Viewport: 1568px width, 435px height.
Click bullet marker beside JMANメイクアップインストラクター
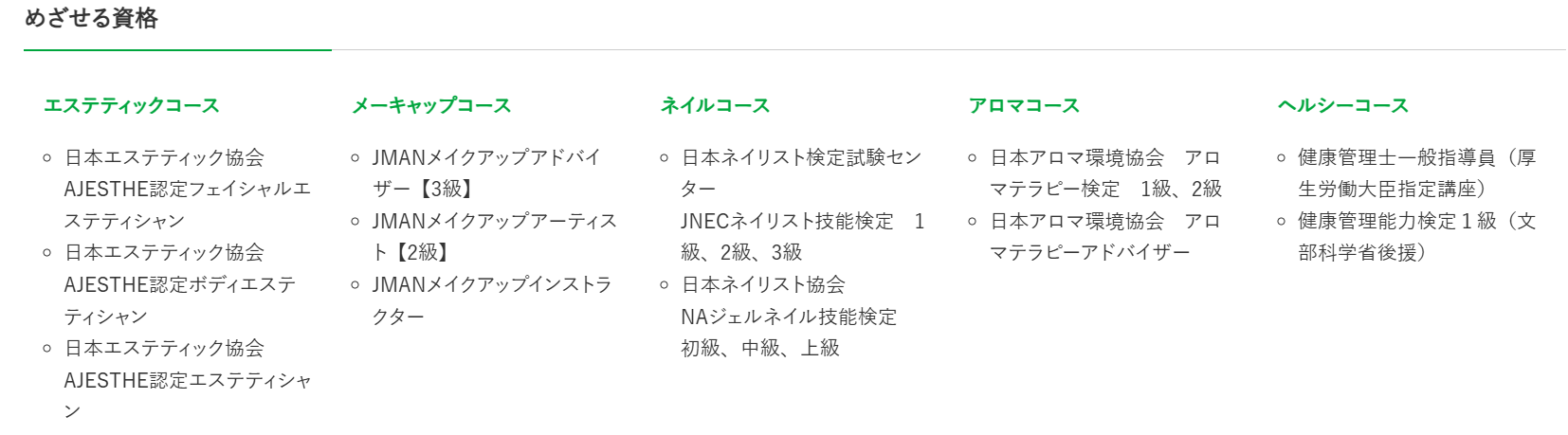point(355,285)
